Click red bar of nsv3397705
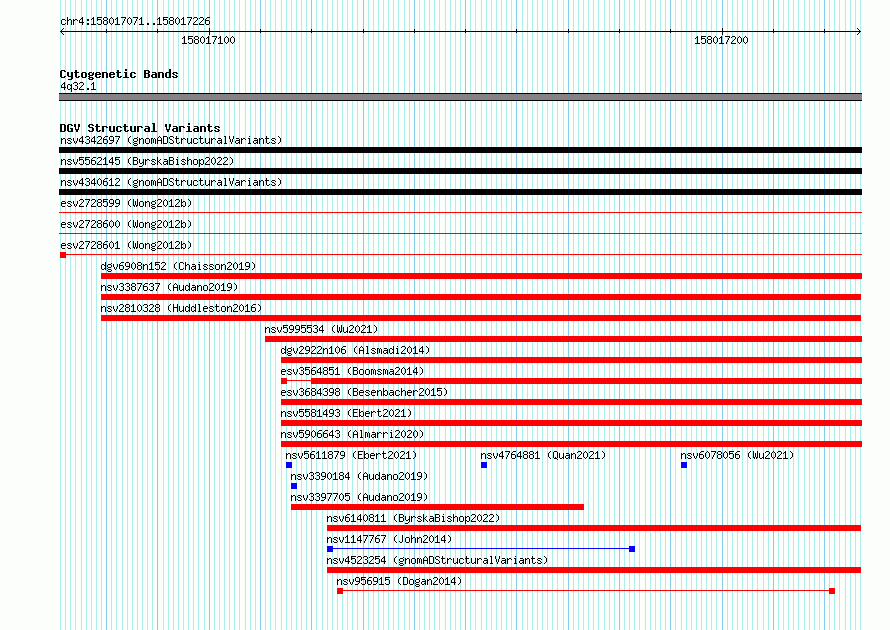This screenshot has width=890, height=630. point(437,507)
